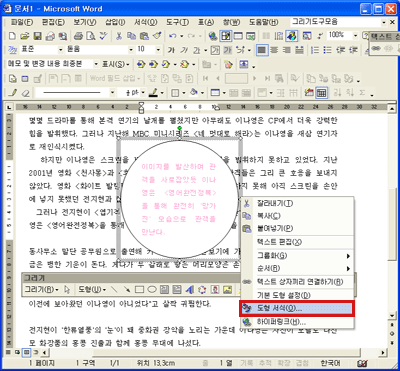Paste clipboard from the standard toolbar

pos(144,36)
